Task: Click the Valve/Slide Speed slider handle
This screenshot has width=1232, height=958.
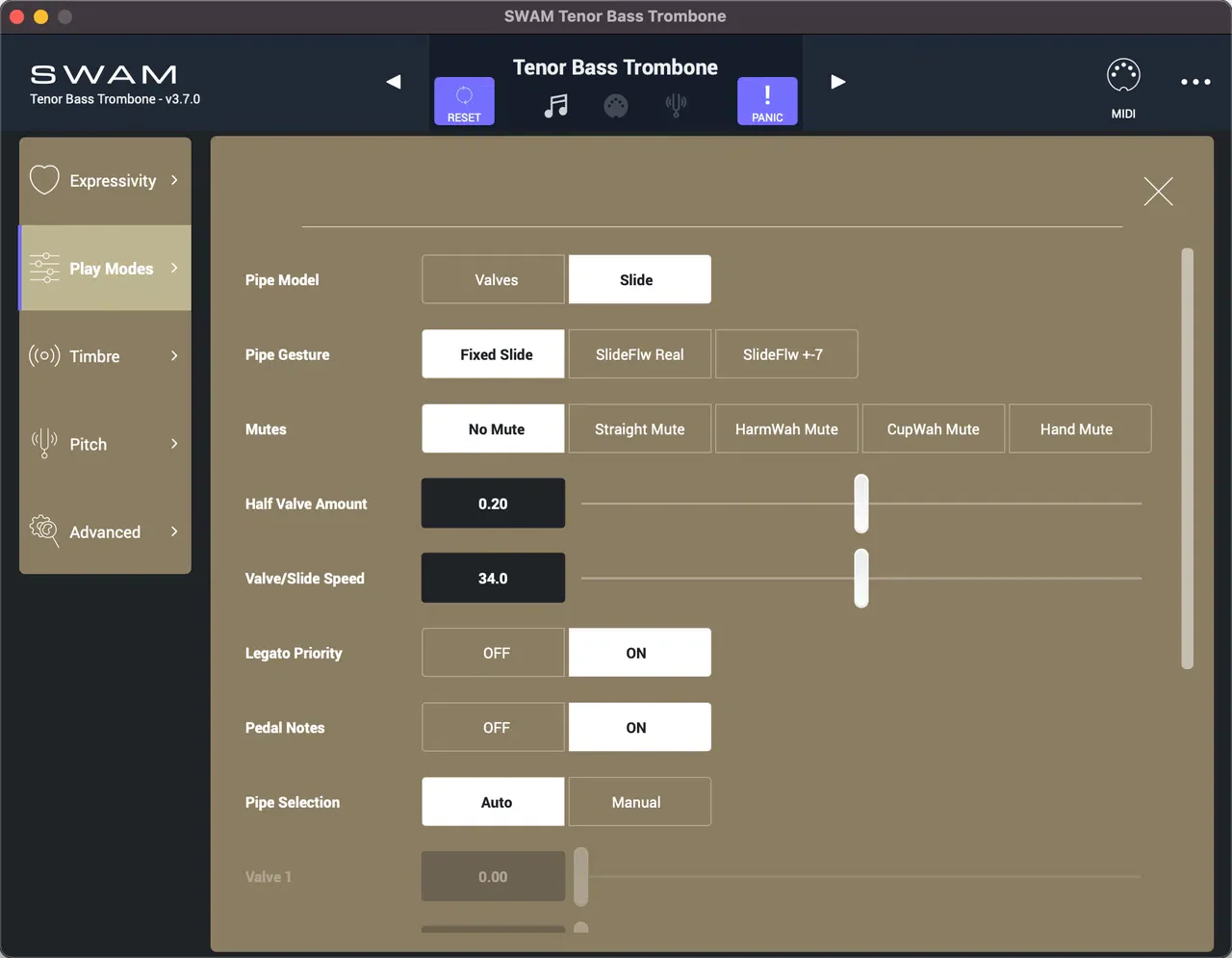Action: tap(861, 578)
